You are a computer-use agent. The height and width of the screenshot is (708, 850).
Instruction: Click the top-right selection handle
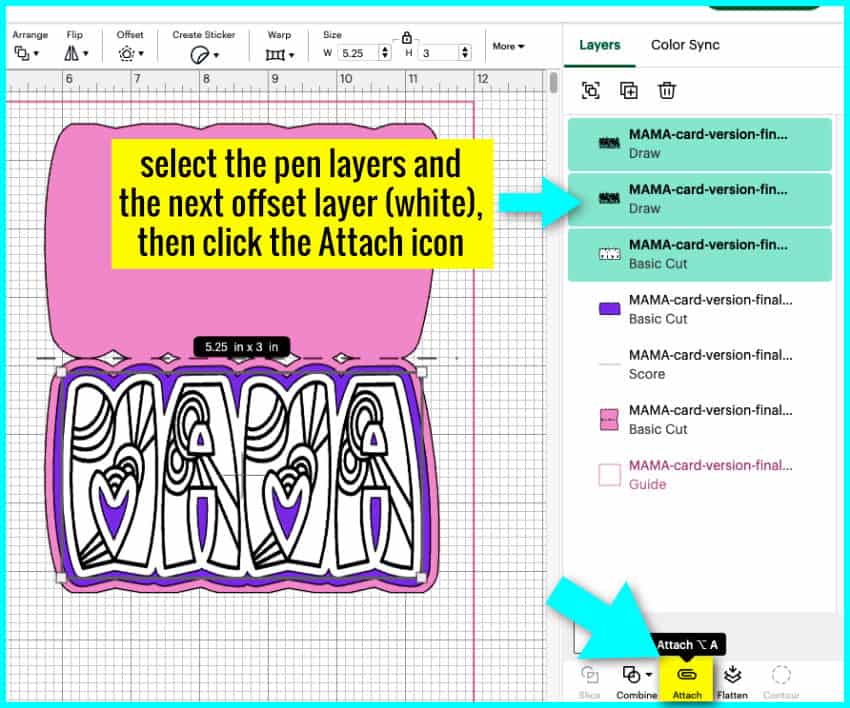tap(421, 372)
